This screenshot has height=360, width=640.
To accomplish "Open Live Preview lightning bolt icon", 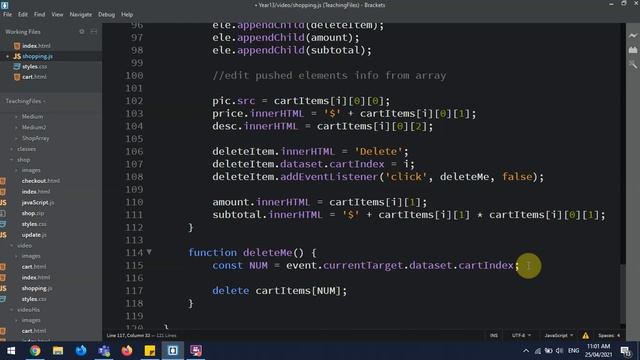I will 633,36.
